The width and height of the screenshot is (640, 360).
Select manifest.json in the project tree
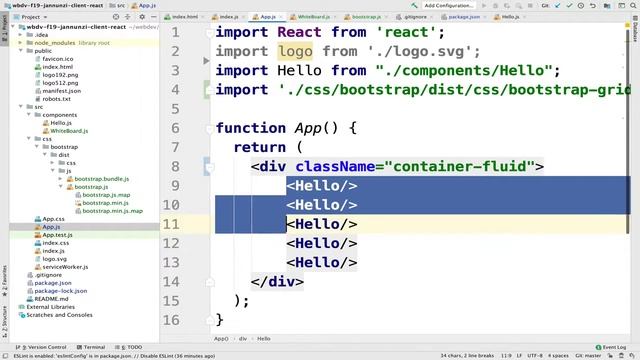click(x=61, y=91)
